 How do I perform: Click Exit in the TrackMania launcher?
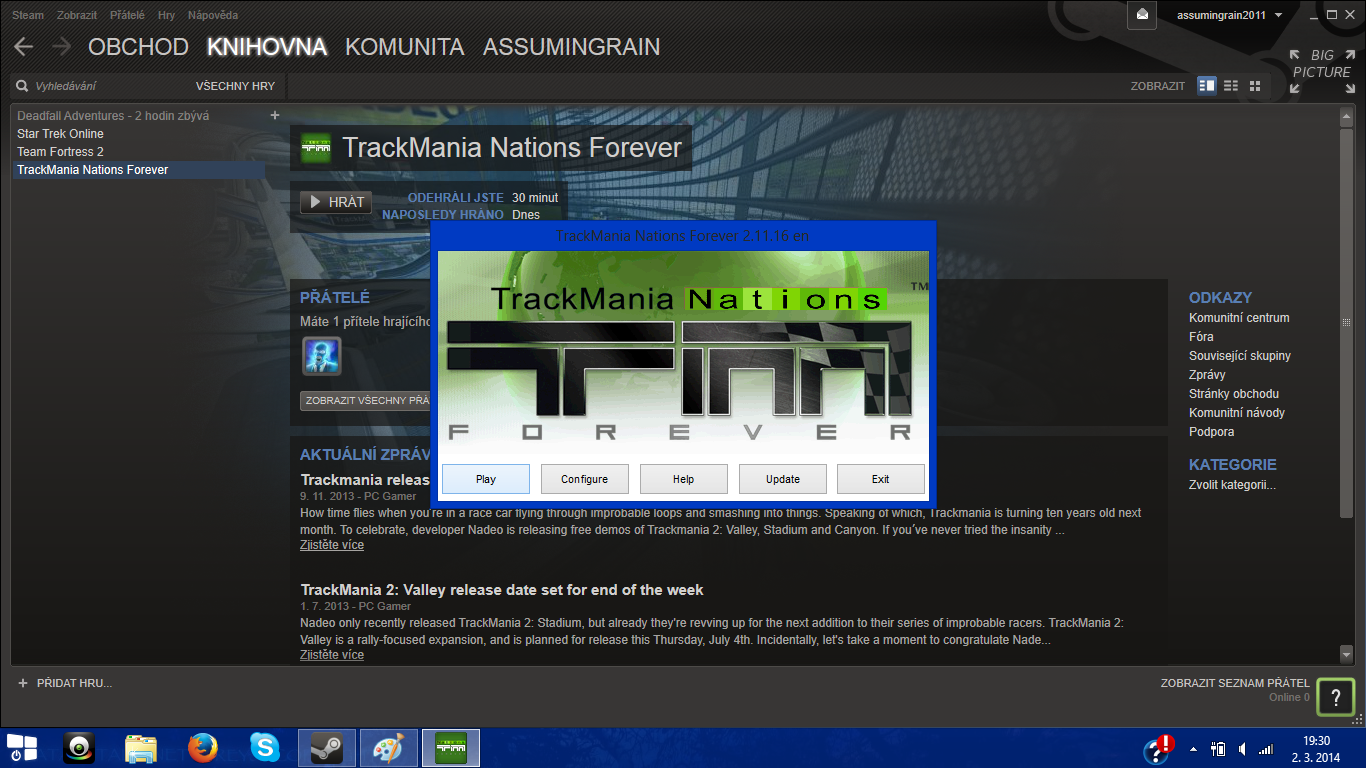(x=881, y=479)
